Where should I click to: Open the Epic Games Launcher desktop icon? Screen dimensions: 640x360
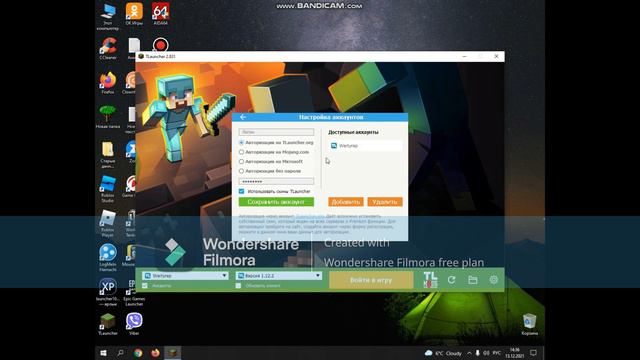134,292
